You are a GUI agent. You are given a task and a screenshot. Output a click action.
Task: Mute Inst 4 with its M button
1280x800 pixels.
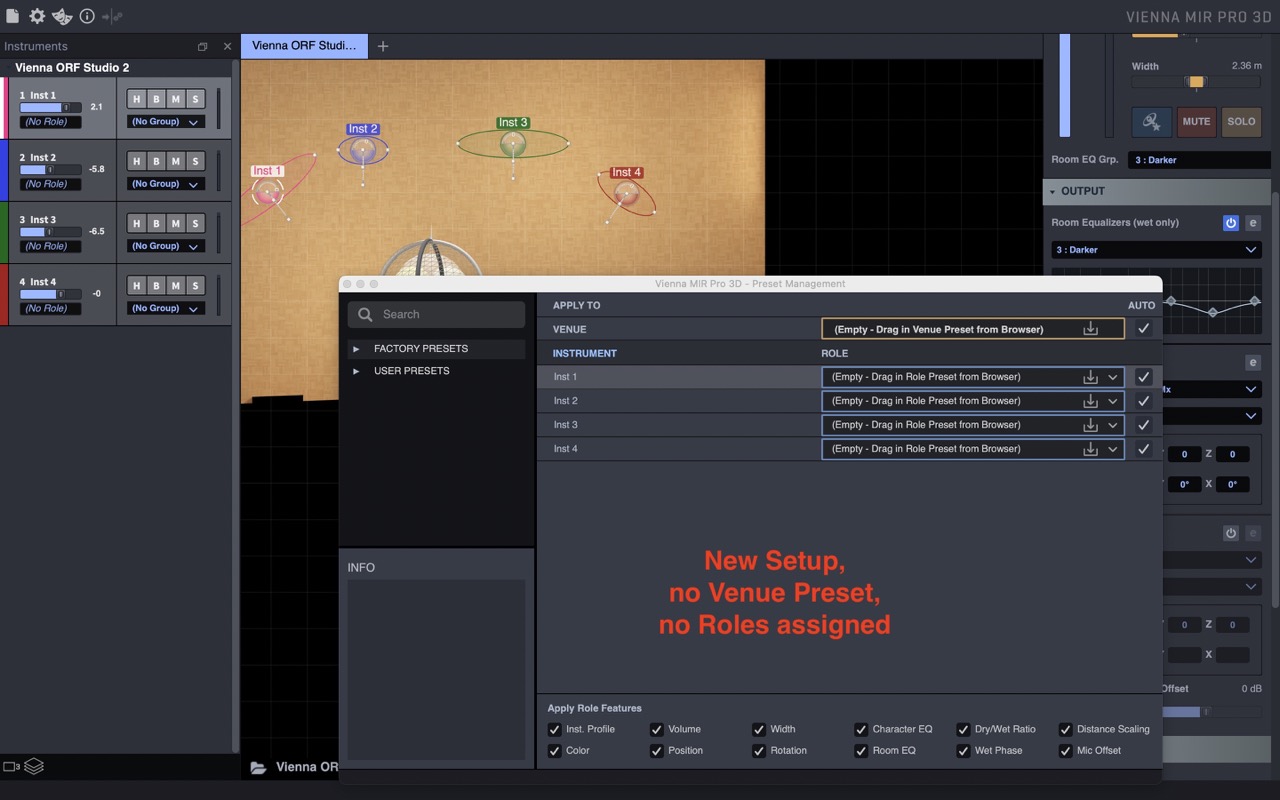[x=175, y=285]
